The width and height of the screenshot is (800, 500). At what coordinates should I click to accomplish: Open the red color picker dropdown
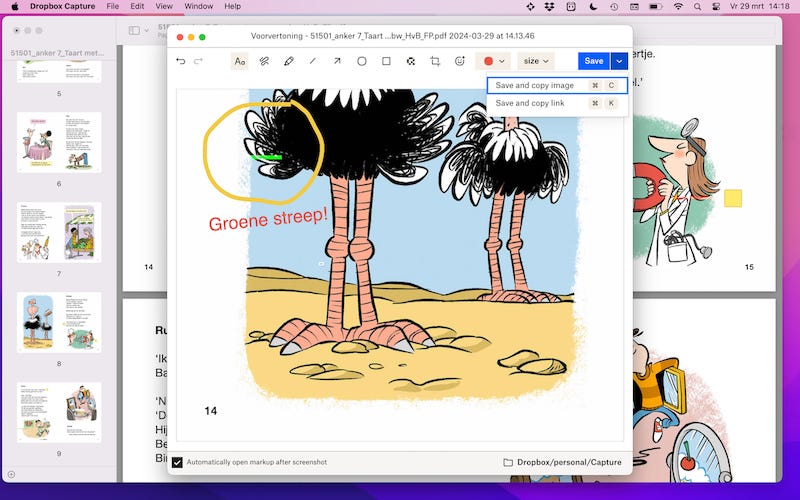coord(493,61)
